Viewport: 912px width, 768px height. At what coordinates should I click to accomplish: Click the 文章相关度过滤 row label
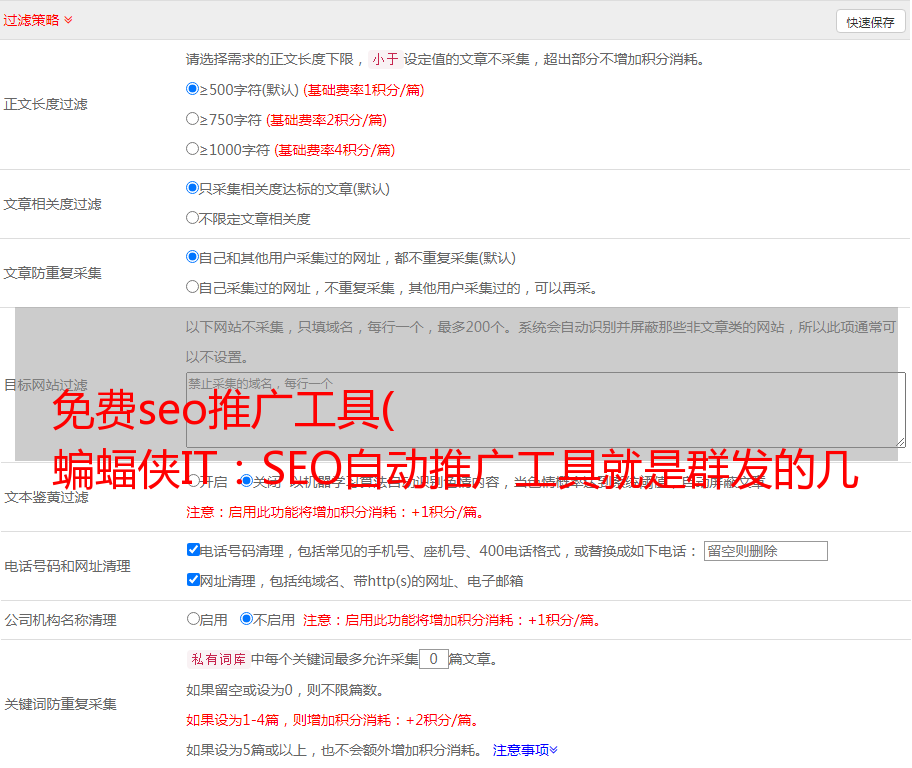[52, 204]
